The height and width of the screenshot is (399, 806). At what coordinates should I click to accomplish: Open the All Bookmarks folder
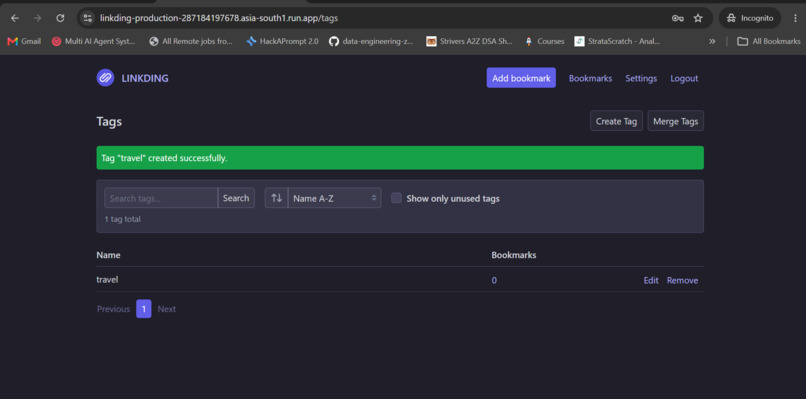[768, 41]
